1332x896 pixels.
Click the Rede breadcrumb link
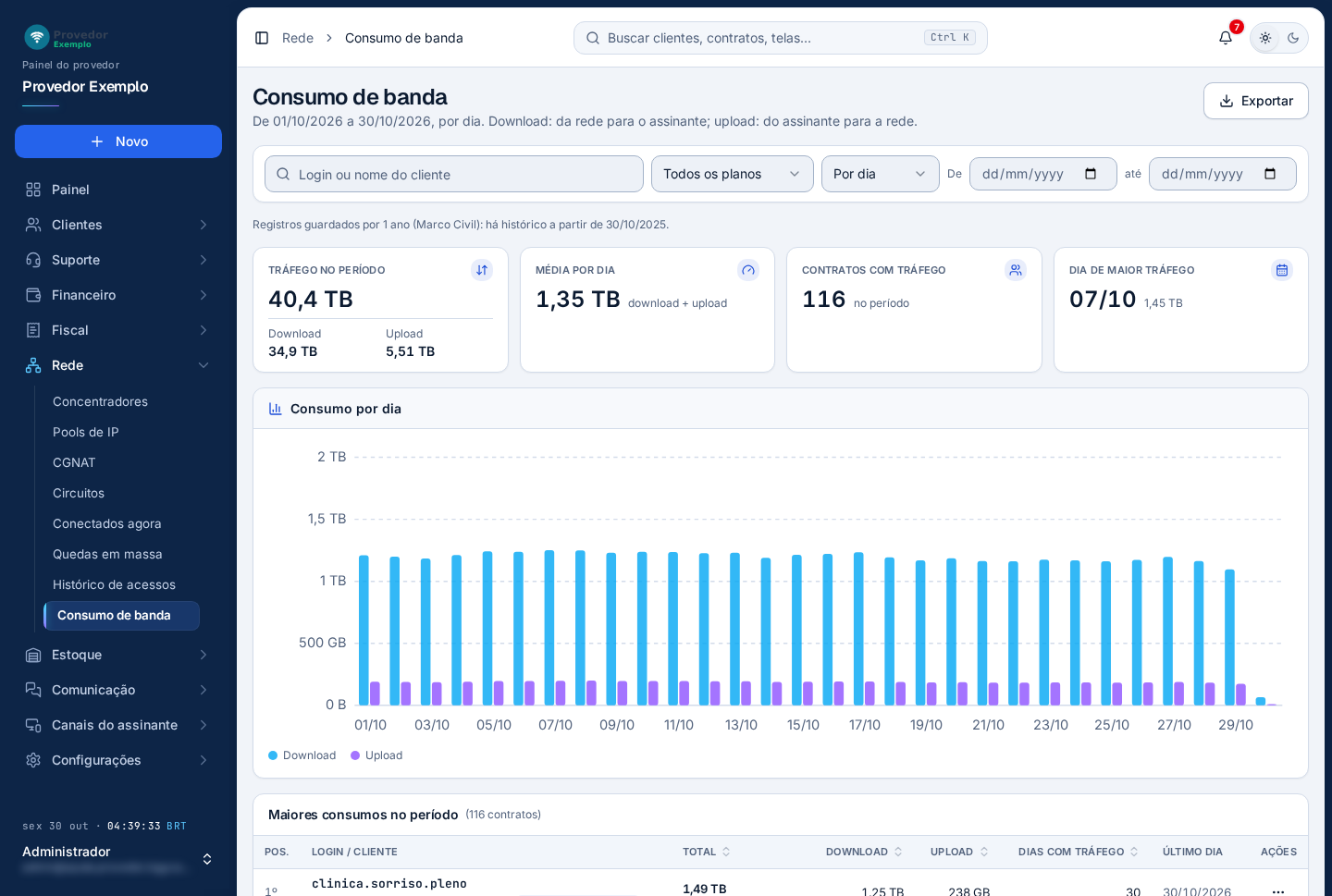pyautogui.click(x=298, y=38)
